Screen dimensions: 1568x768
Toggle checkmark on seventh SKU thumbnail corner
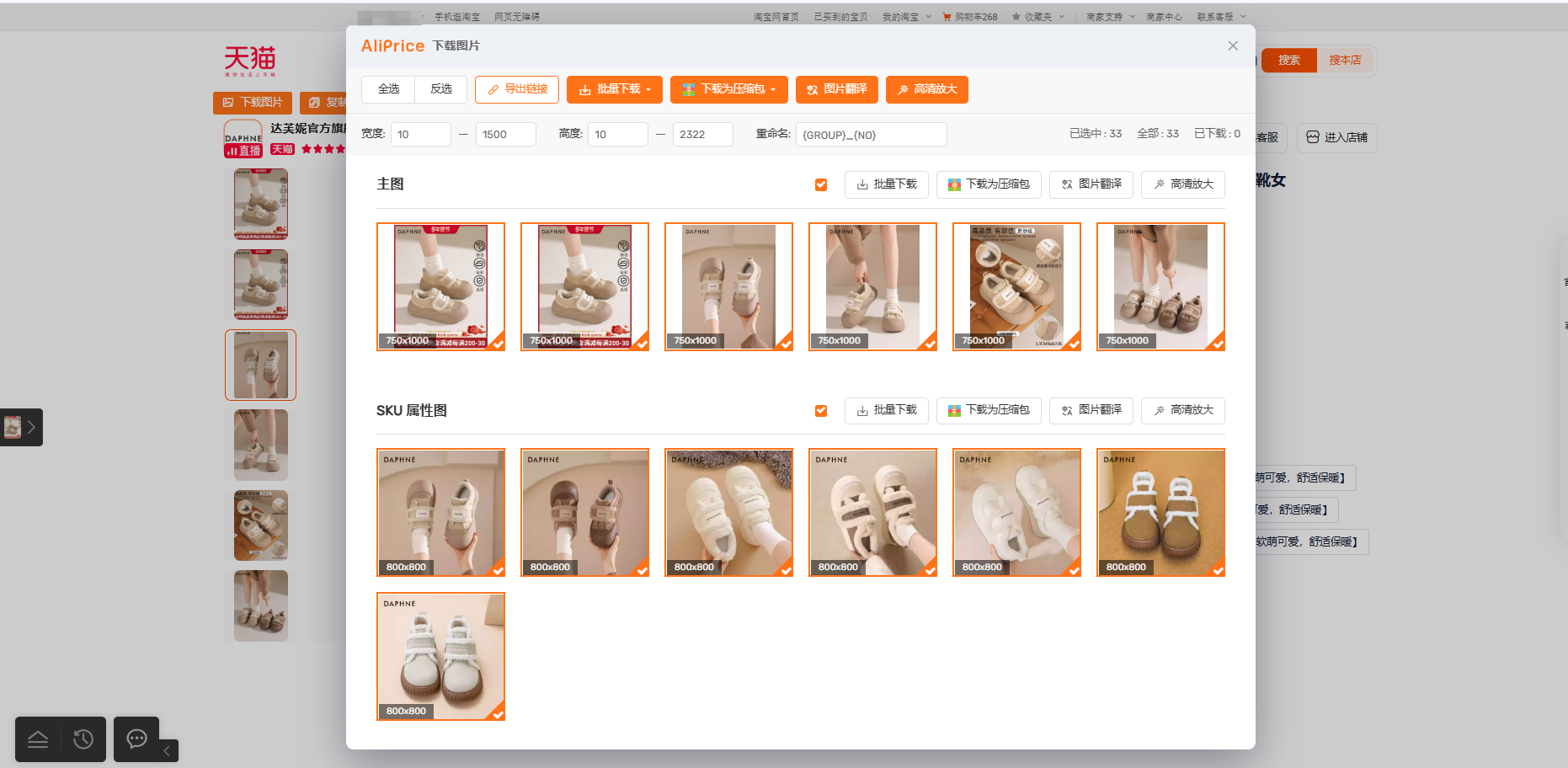tap(499, 714)
